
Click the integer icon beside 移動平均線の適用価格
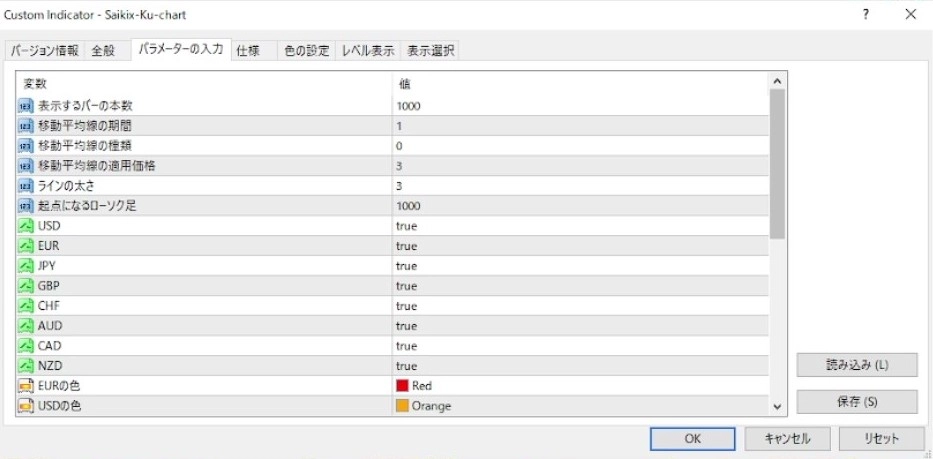point(26,166)
